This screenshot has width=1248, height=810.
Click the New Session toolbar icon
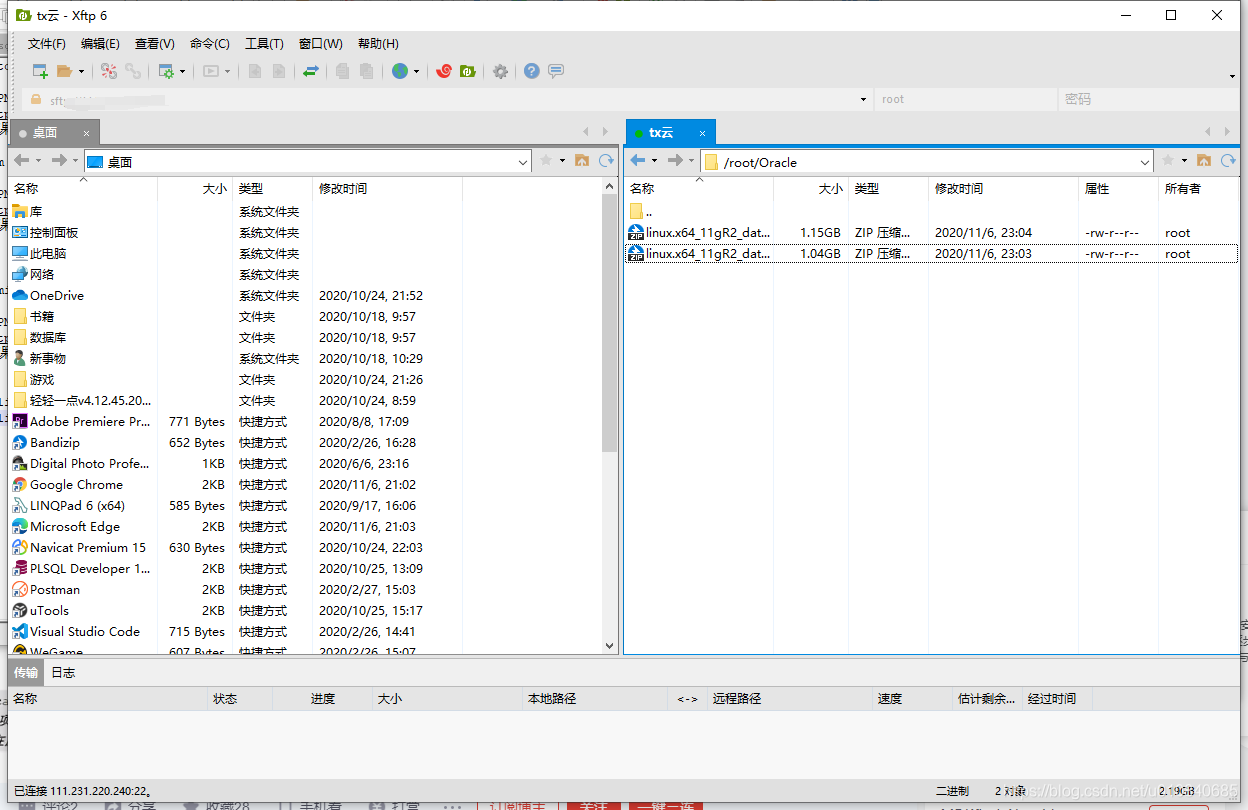point(40,71)
